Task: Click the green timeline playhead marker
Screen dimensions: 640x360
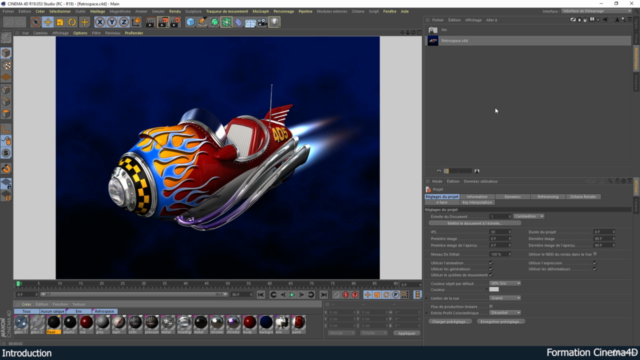Action: point(18,284)
